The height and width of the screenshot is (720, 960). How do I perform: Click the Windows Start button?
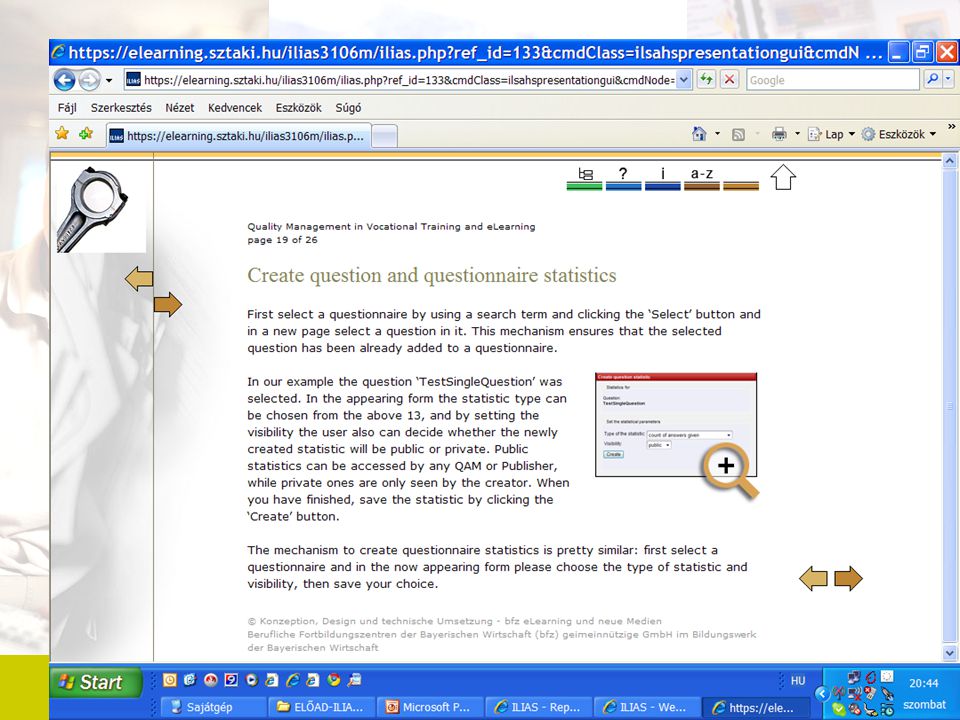pyautogui.click(x=97, y=682)
